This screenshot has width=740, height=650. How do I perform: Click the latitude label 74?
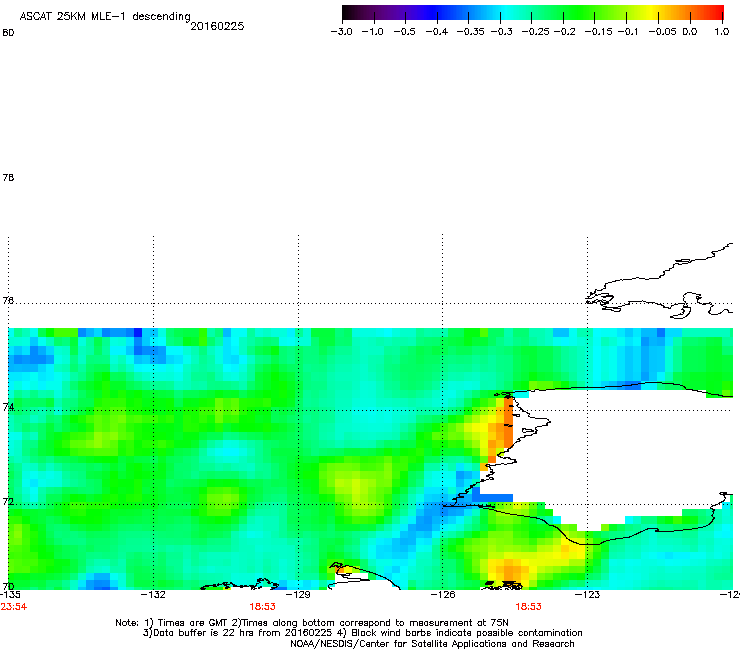pyautogui.click(x=8, y=407)
